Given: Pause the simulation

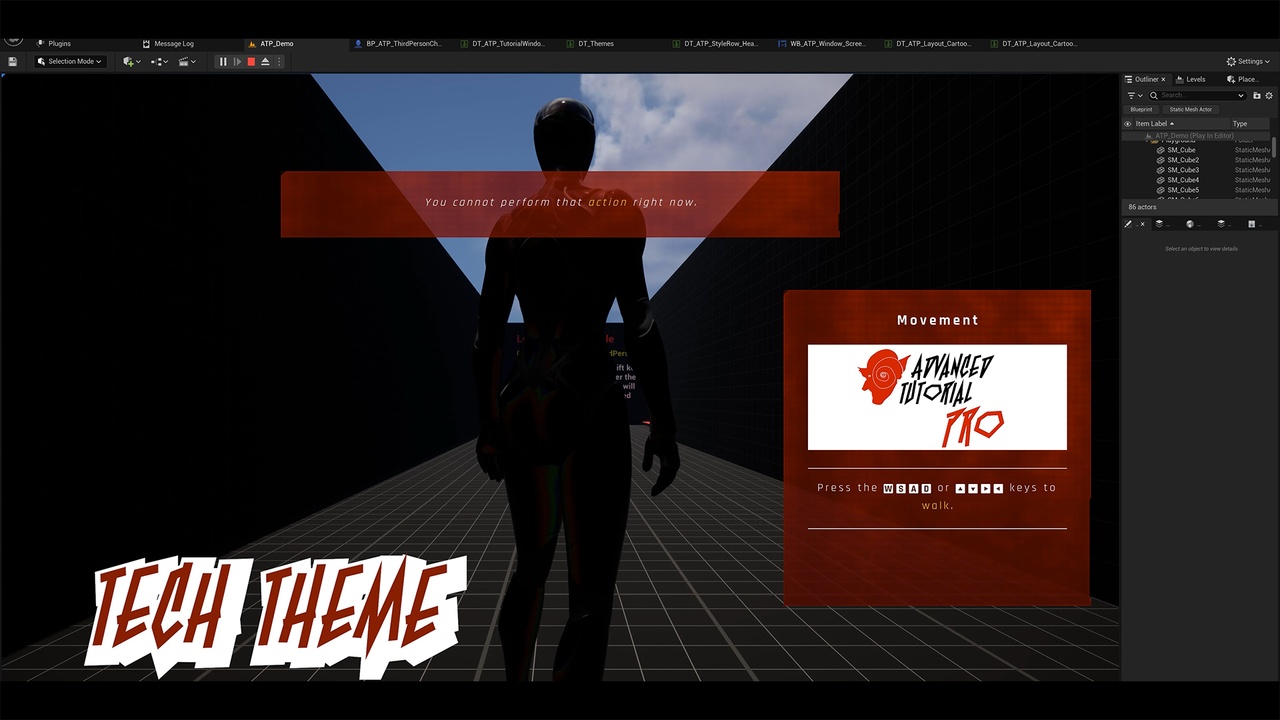Looking at the screenshot, I should [223, 61].
